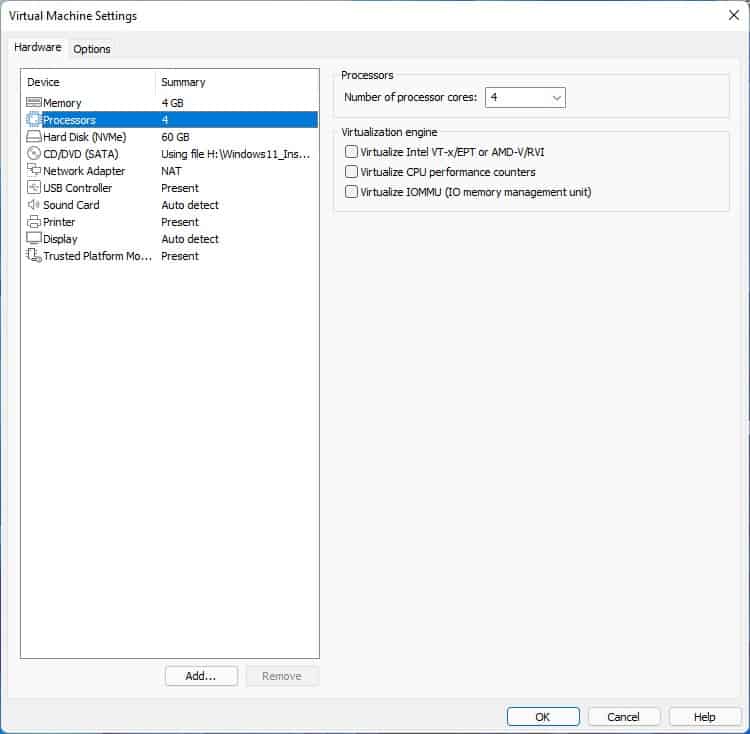Enable Virtualize CPU performance counters
Viewport: 750px width, 734px height.
[351, 172]
